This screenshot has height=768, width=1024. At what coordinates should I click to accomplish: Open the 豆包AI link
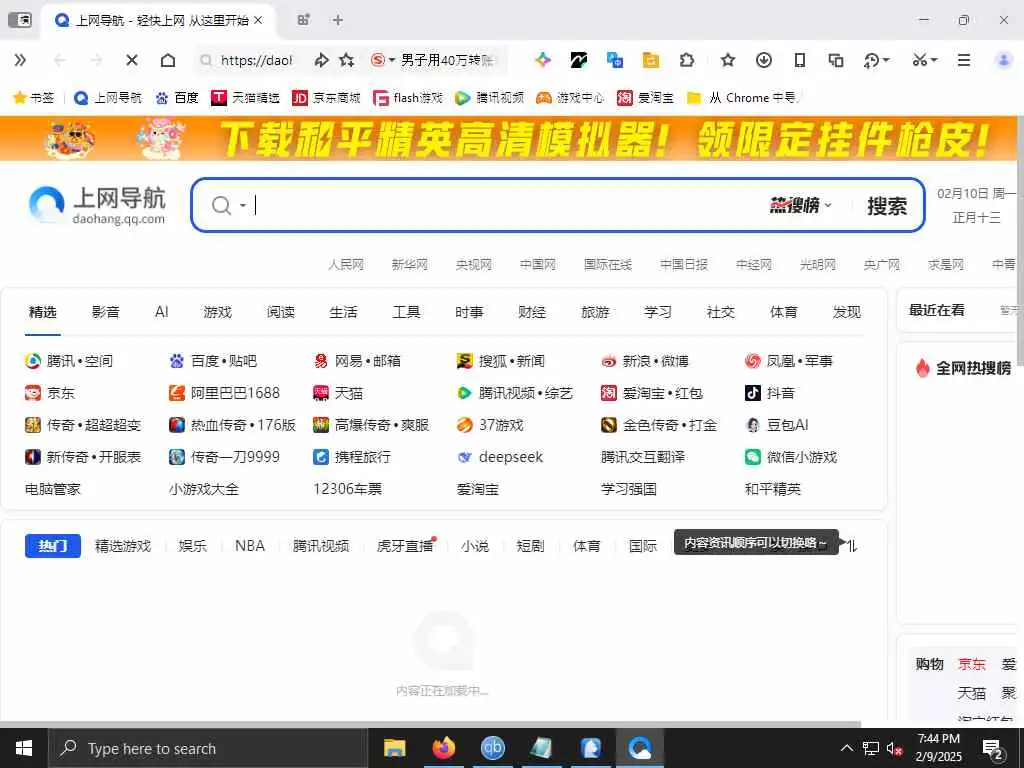click(x=777, y=425)
